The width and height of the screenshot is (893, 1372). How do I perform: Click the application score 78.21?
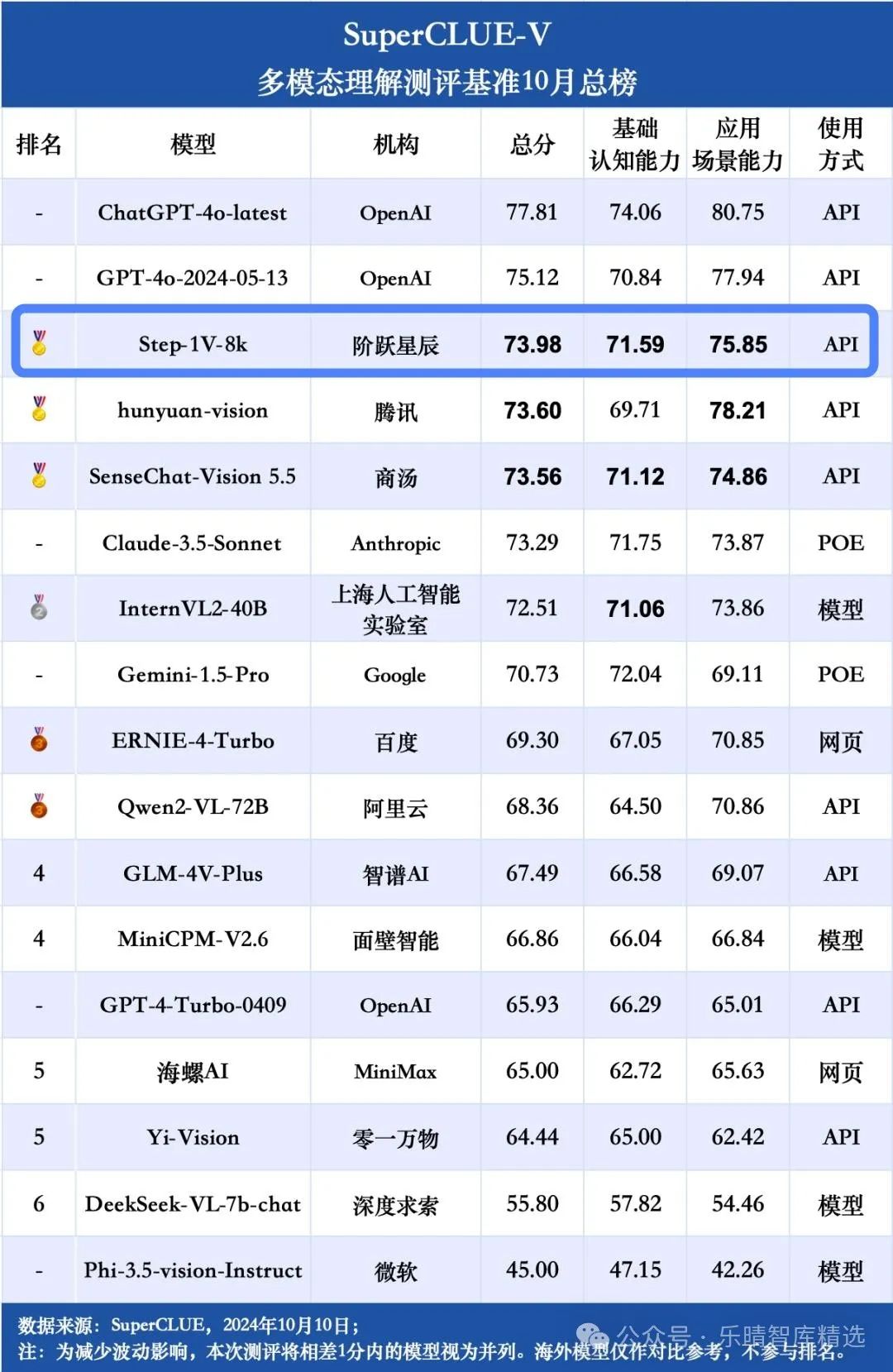coord(738,410)
